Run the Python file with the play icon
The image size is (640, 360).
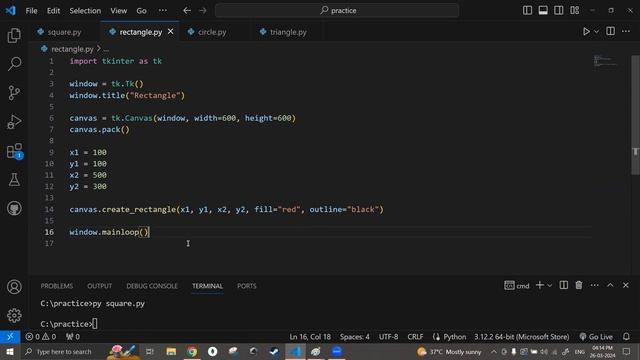[x=586, y=31]
